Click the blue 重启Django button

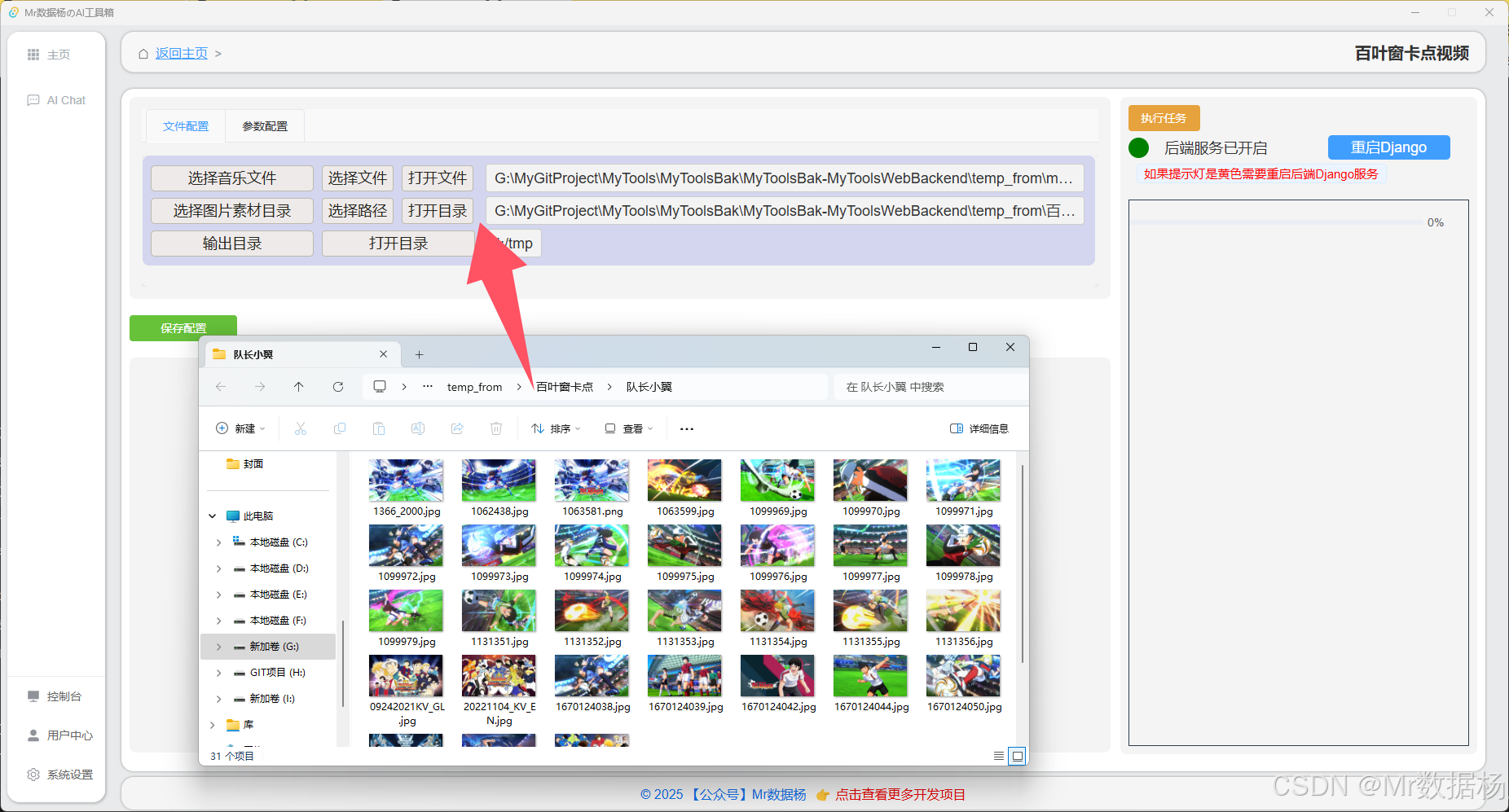click(x=1388, y=147)
